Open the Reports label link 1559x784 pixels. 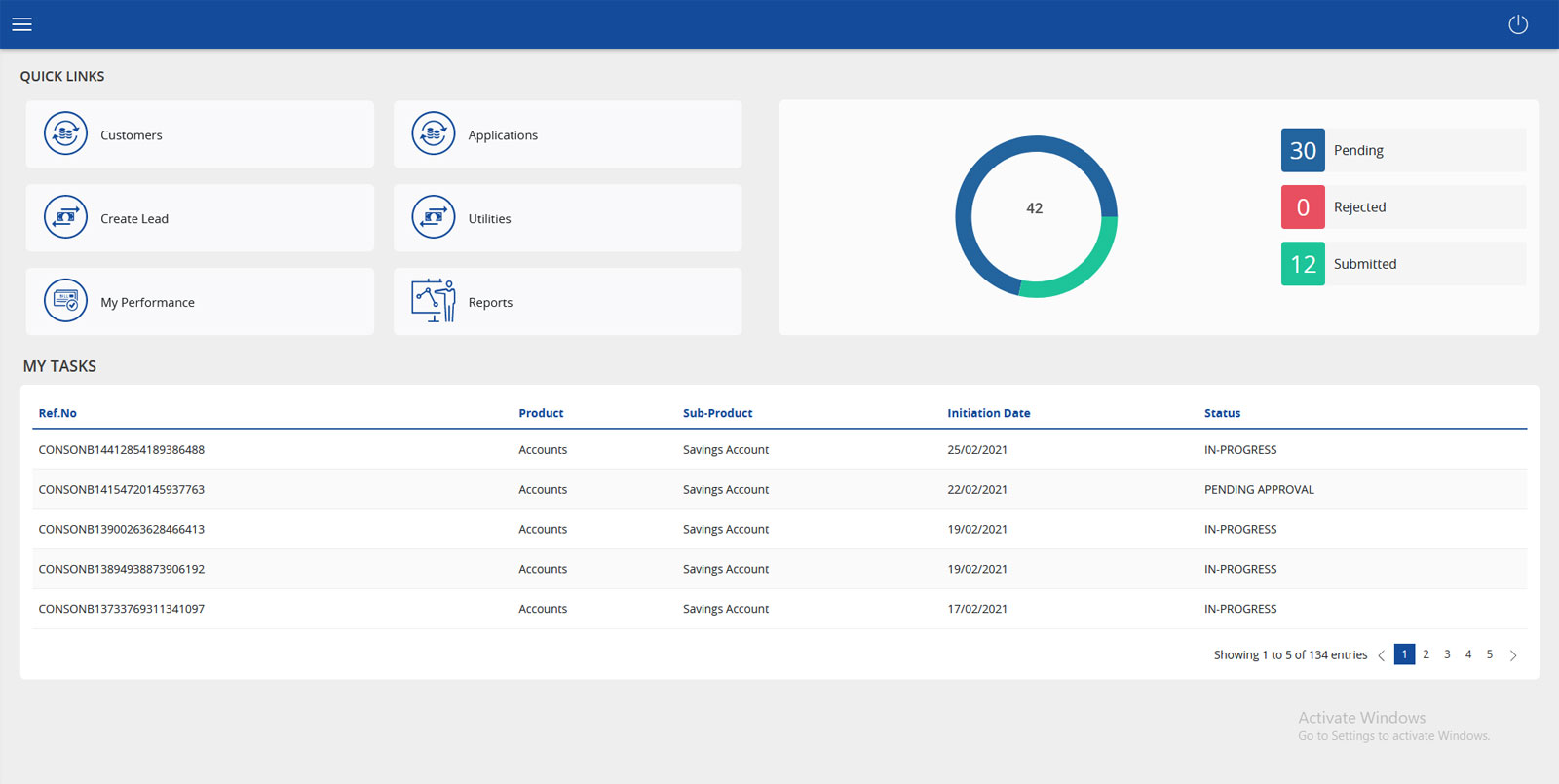490,303
